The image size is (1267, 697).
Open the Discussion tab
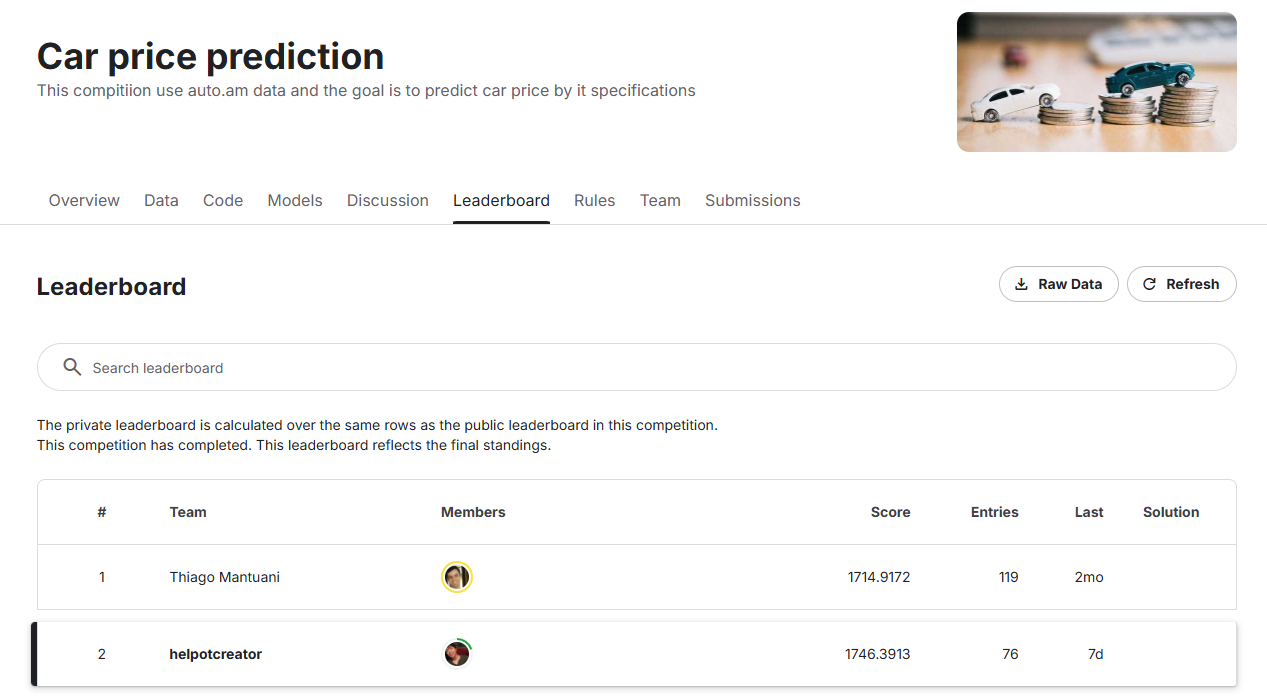pyautogui.click(x=388, y=200)
